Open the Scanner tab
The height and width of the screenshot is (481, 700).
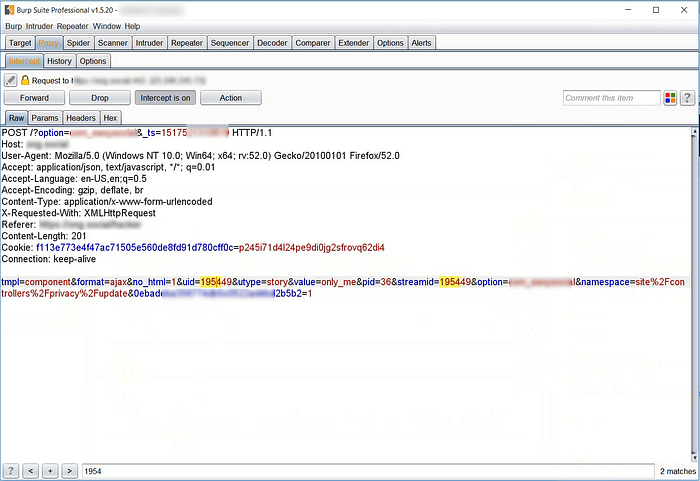coord(112,43)
